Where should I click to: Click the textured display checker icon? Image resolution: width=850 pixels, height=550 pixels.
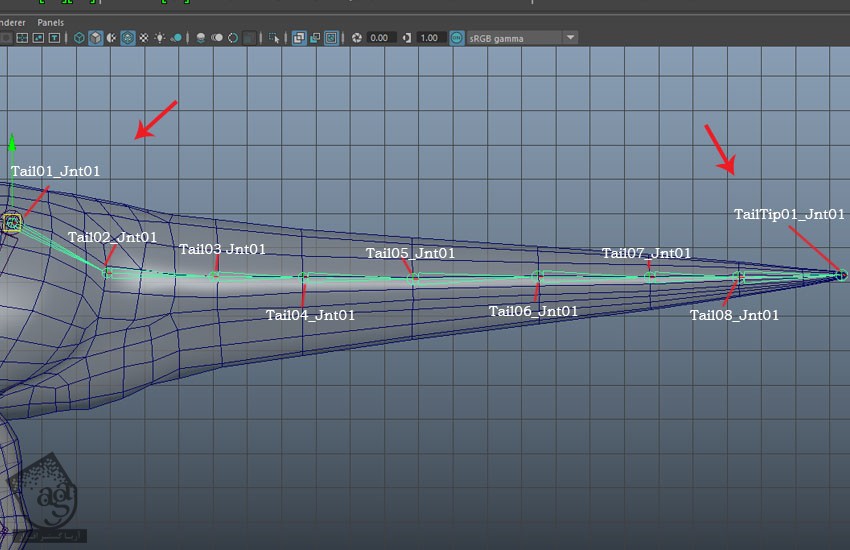144,38
